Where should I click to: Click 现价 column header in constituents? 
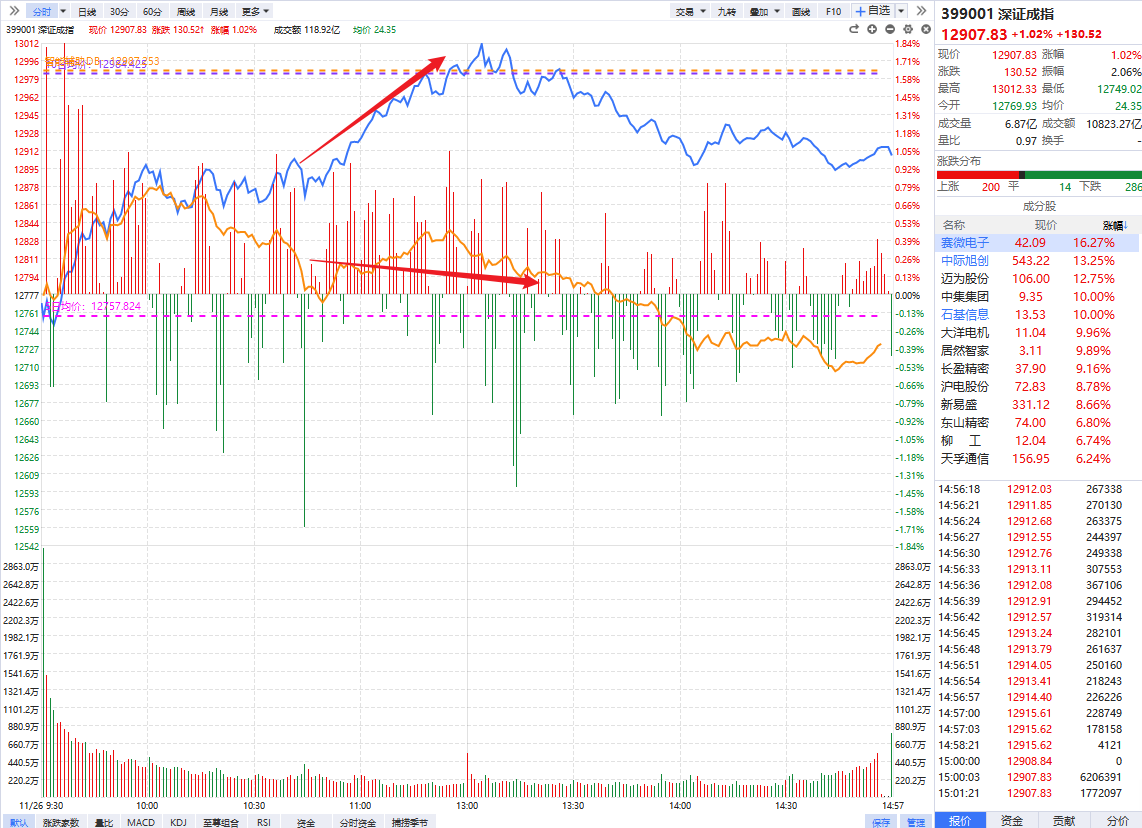[1045, 225]
